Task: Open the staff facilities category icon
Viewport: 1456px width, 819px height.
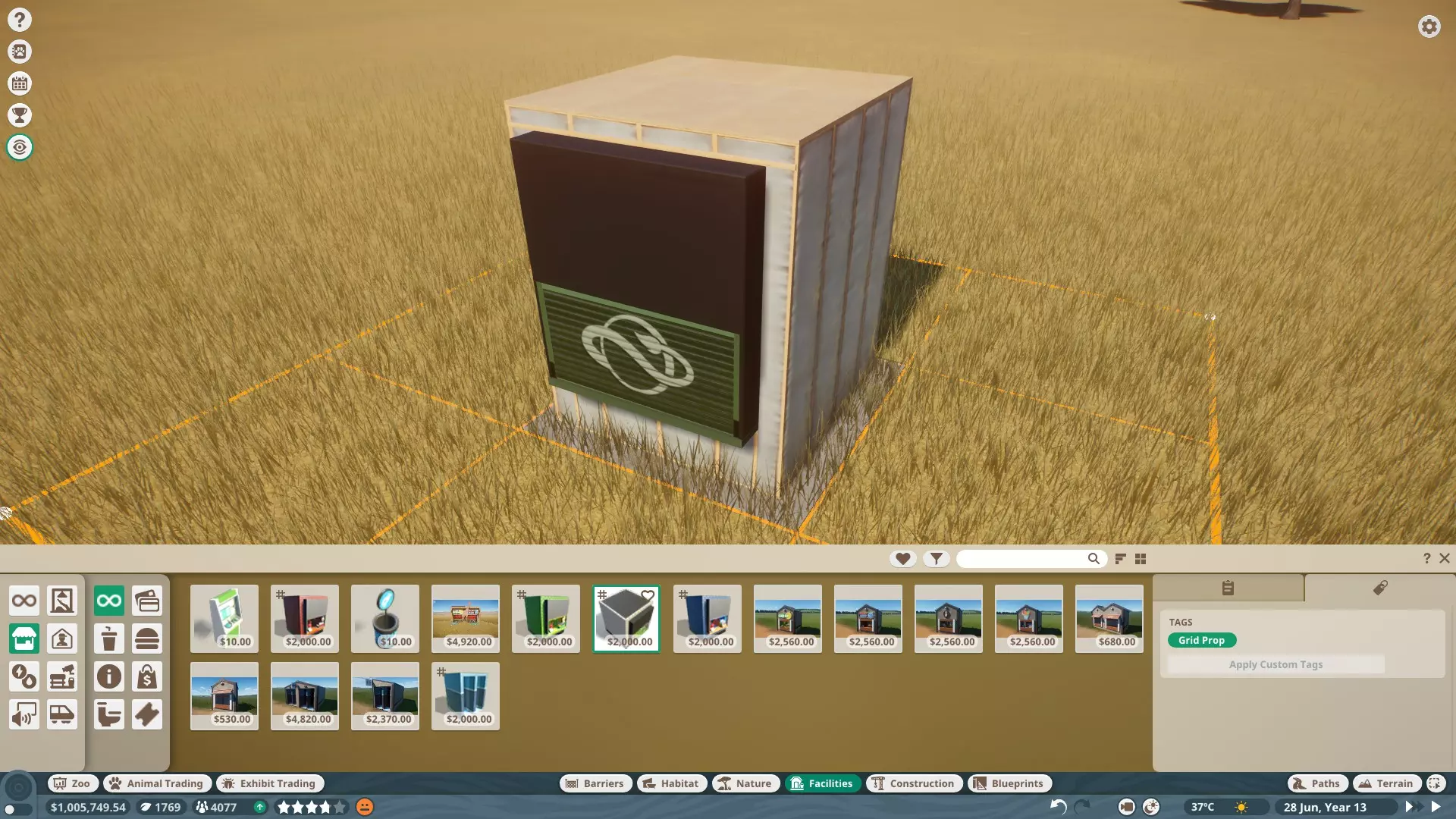Action: pyautogui.click(x=62, y=639)
